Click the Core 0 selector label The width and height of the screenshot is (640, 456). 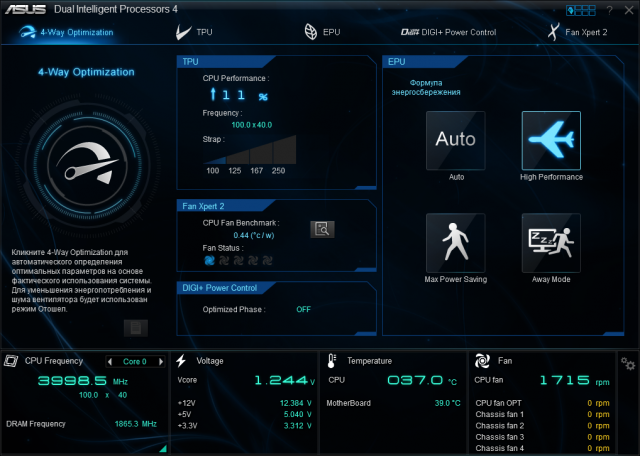(x=135, y=362)
